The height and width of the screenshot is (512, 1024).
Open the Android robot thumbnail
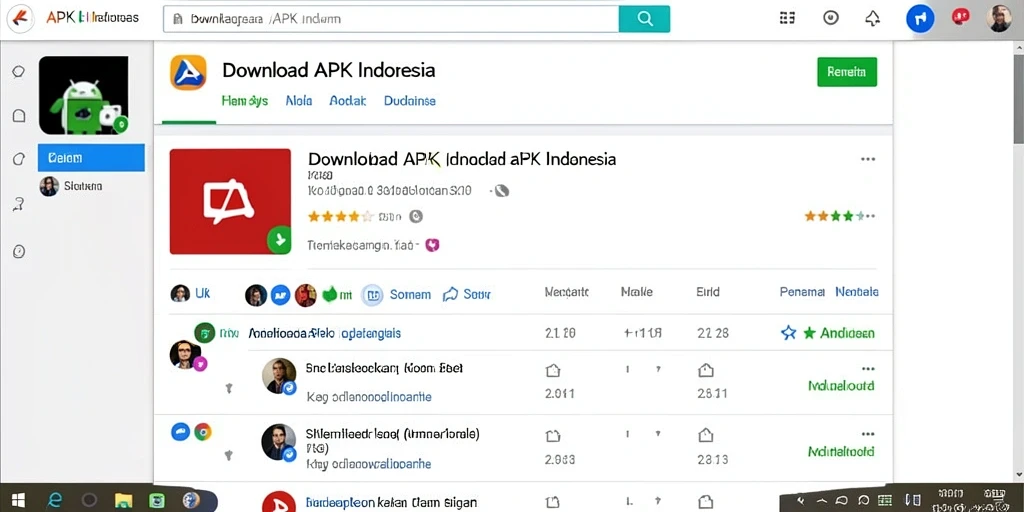click(84, 95)
